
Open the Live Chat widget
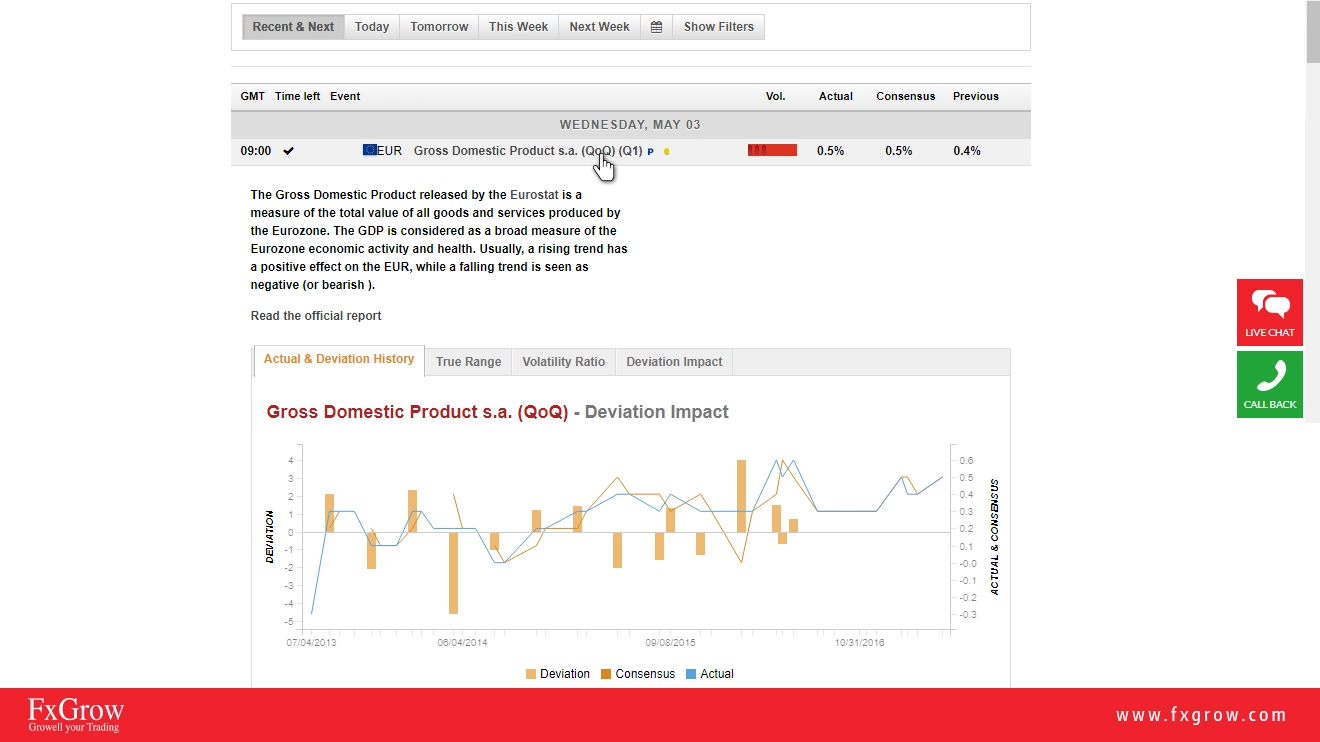(1269, 312)
